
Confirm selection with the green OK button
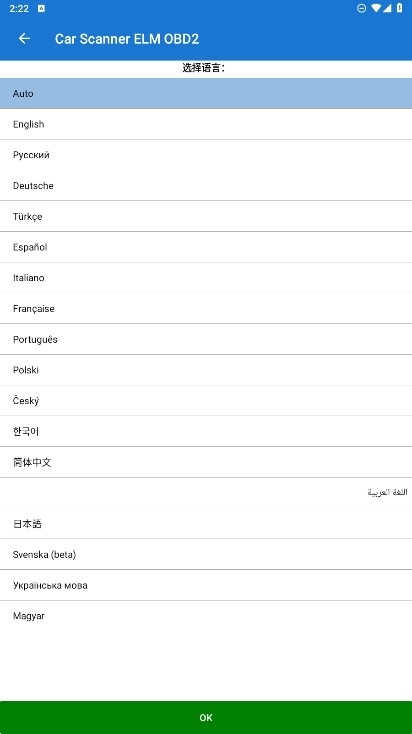206,718
